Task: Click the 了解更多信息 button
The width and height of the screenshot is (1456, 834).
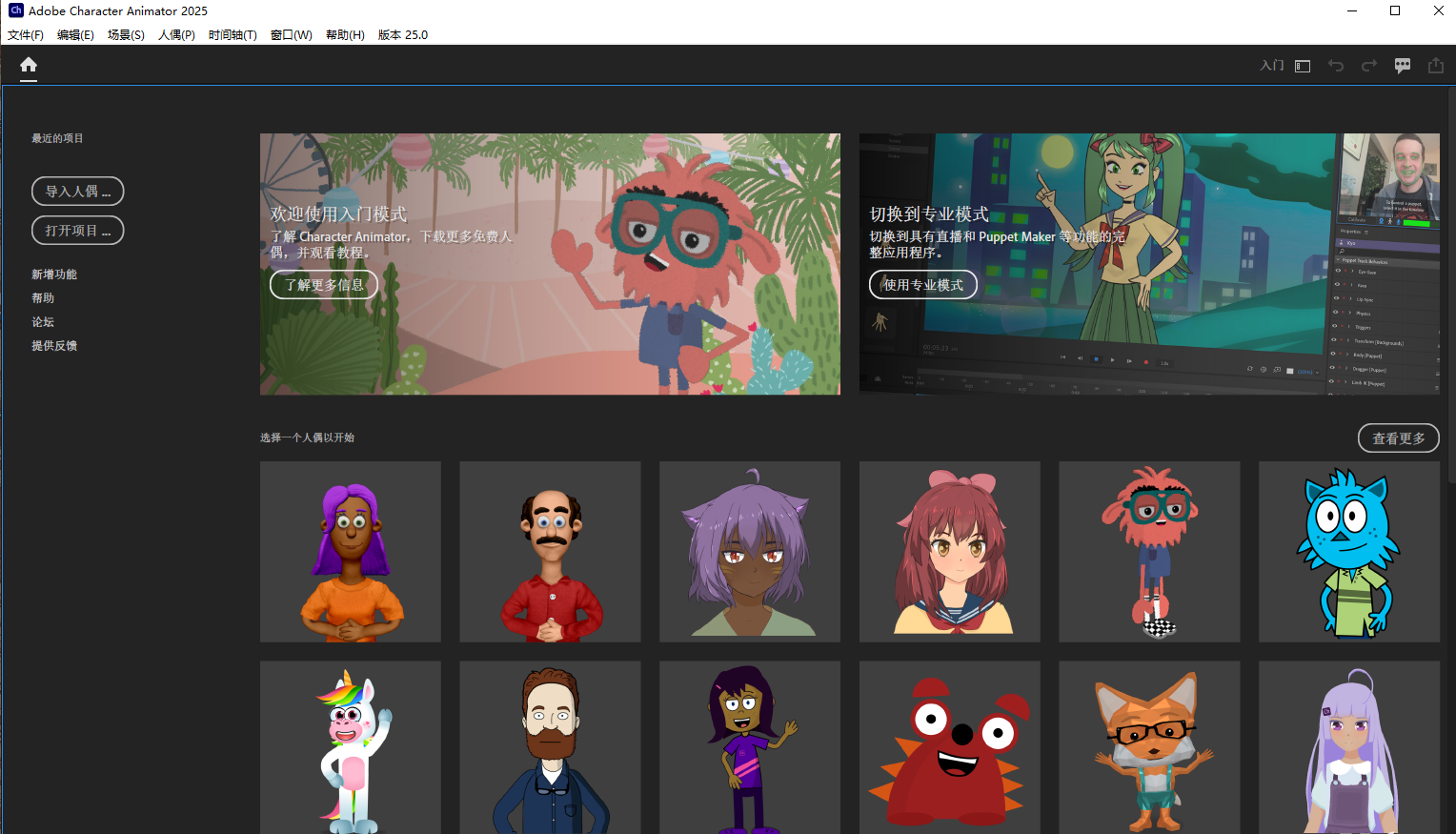Action: (324, 285)
